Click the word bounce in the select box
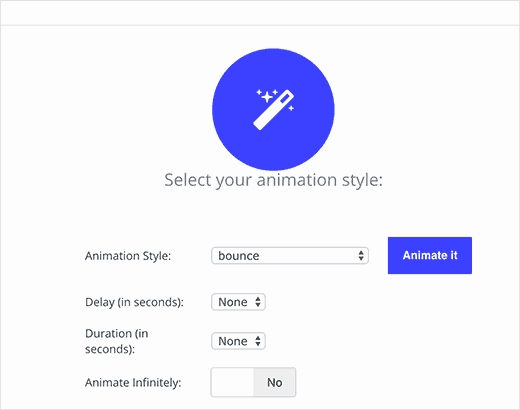Screen dimensions: 520x410 239,256
